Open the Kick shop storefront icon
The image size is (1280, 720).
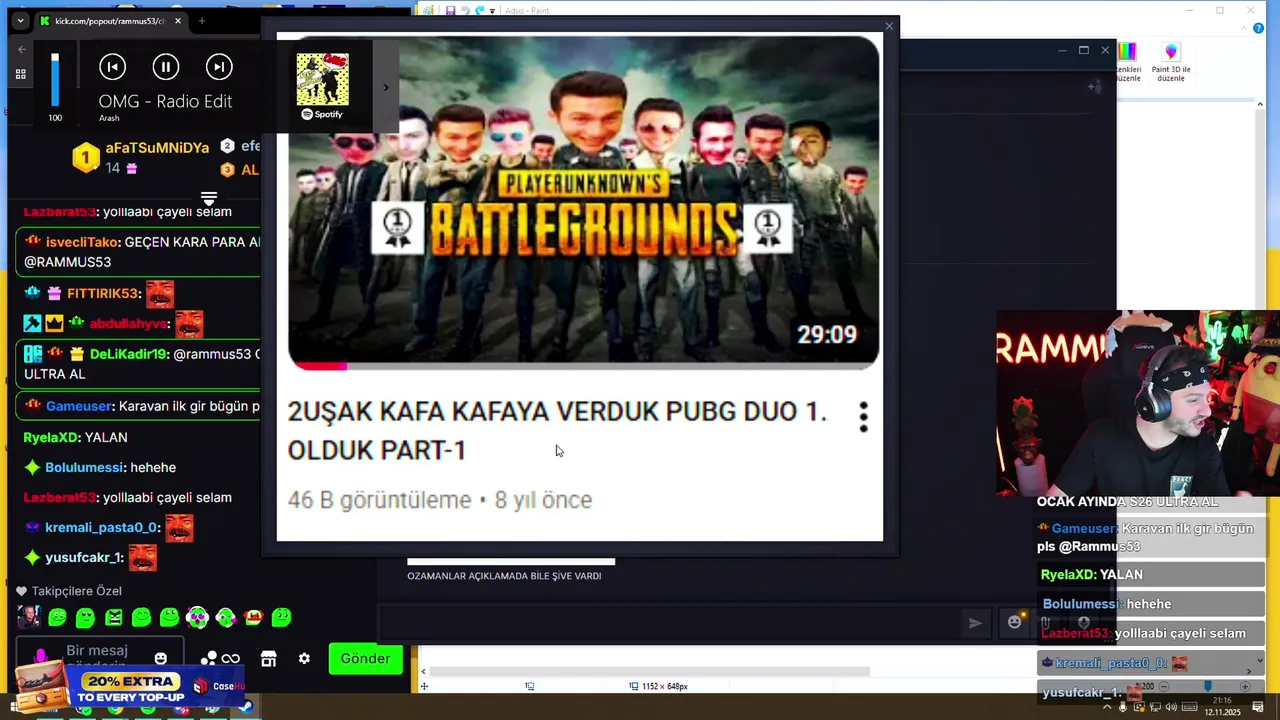(x=268, y=658)
